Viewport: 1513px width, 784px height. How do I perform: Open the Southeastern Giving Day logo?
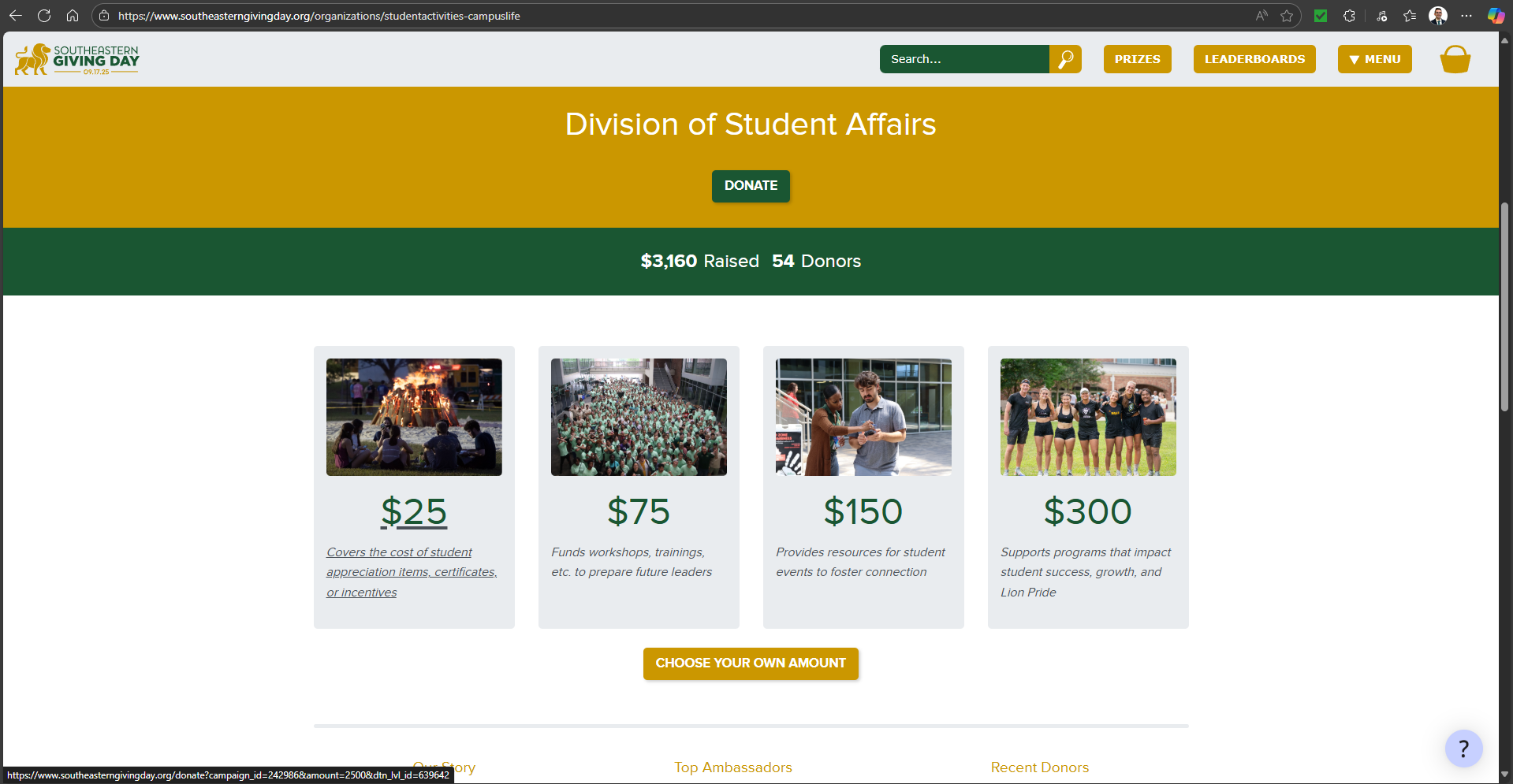76,58
